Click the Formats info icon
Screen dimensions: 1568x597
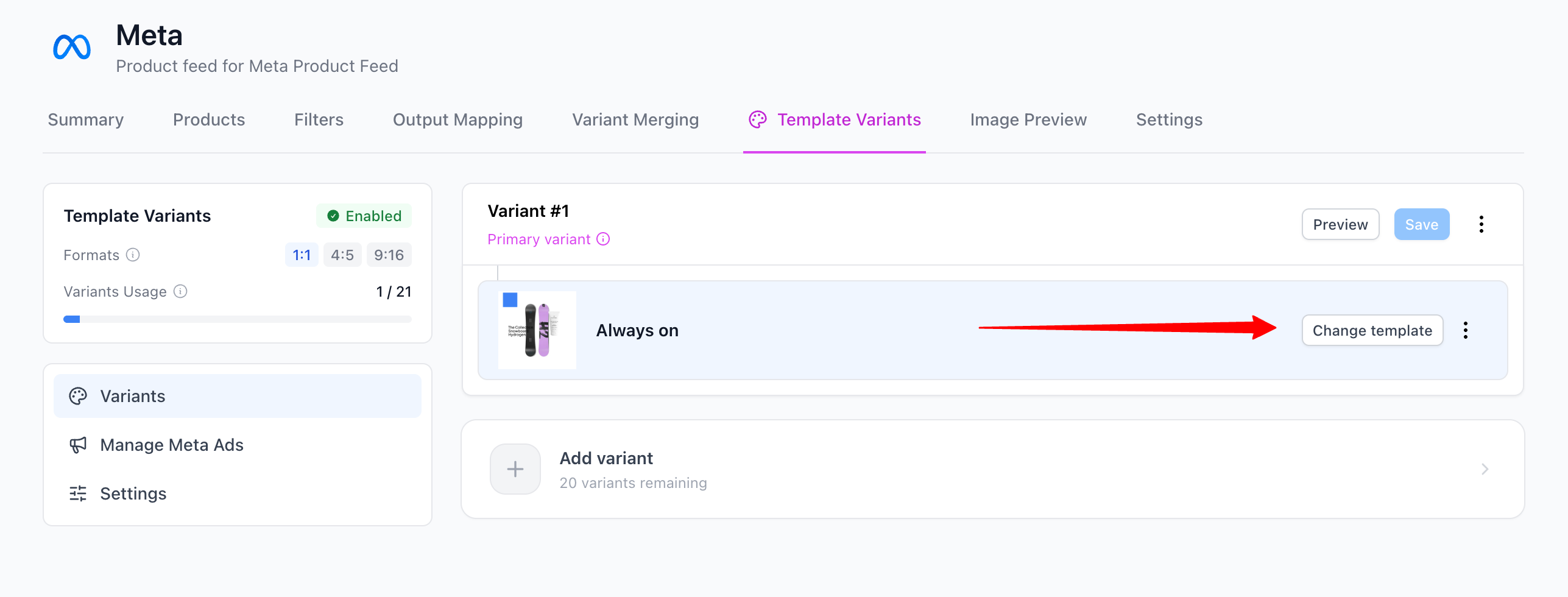pyautogui.click(x=133, y=255)
